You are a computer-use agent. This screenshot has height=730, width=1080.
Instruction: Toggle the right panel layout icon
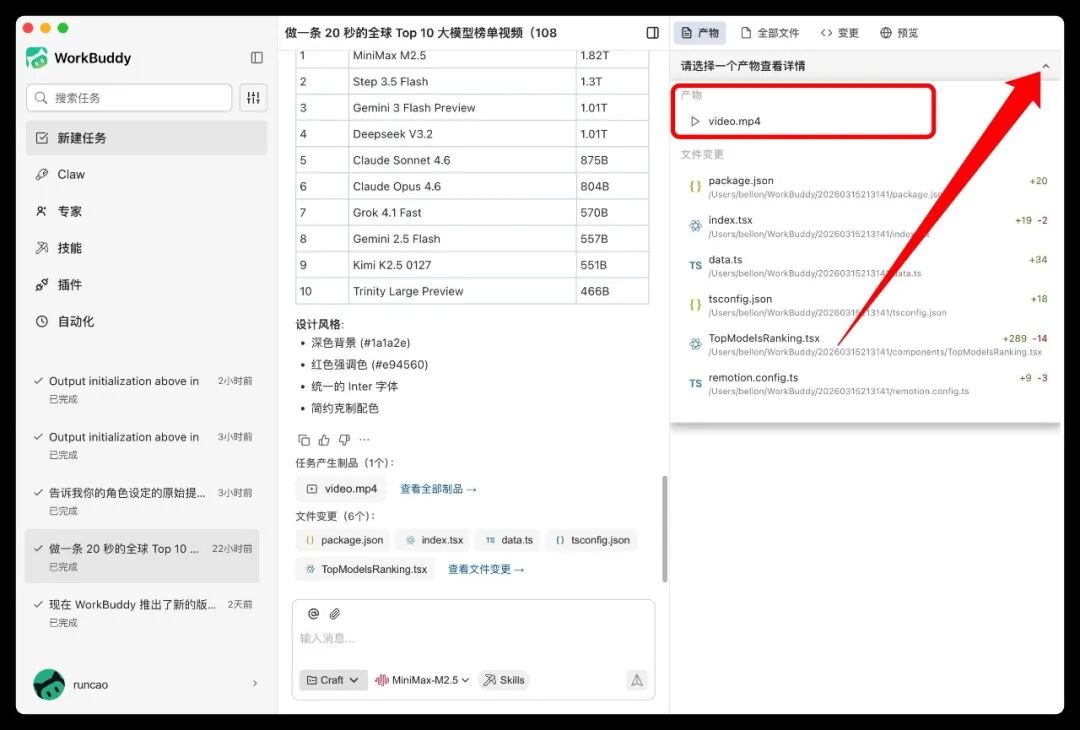(x=652, y=33)
